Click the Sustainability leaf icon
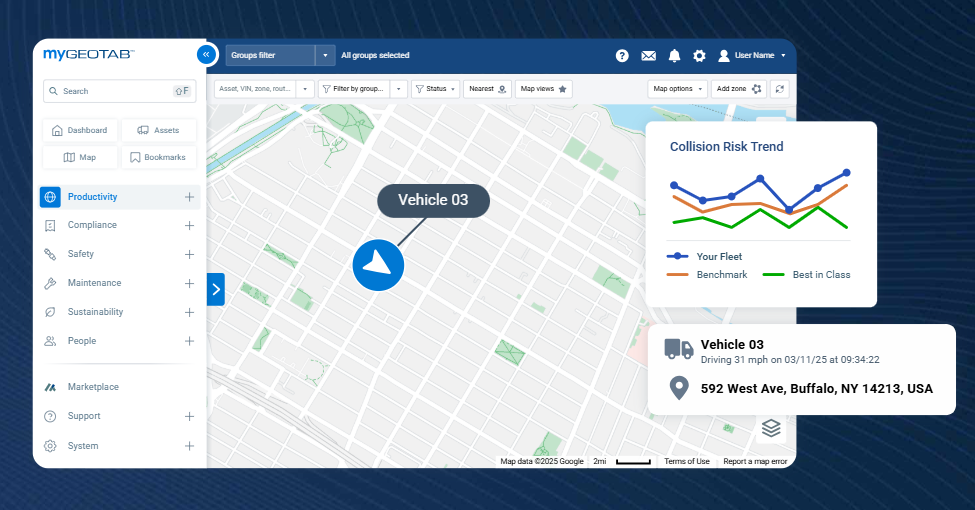Screen dimensions: 975x510 (50, 312)
